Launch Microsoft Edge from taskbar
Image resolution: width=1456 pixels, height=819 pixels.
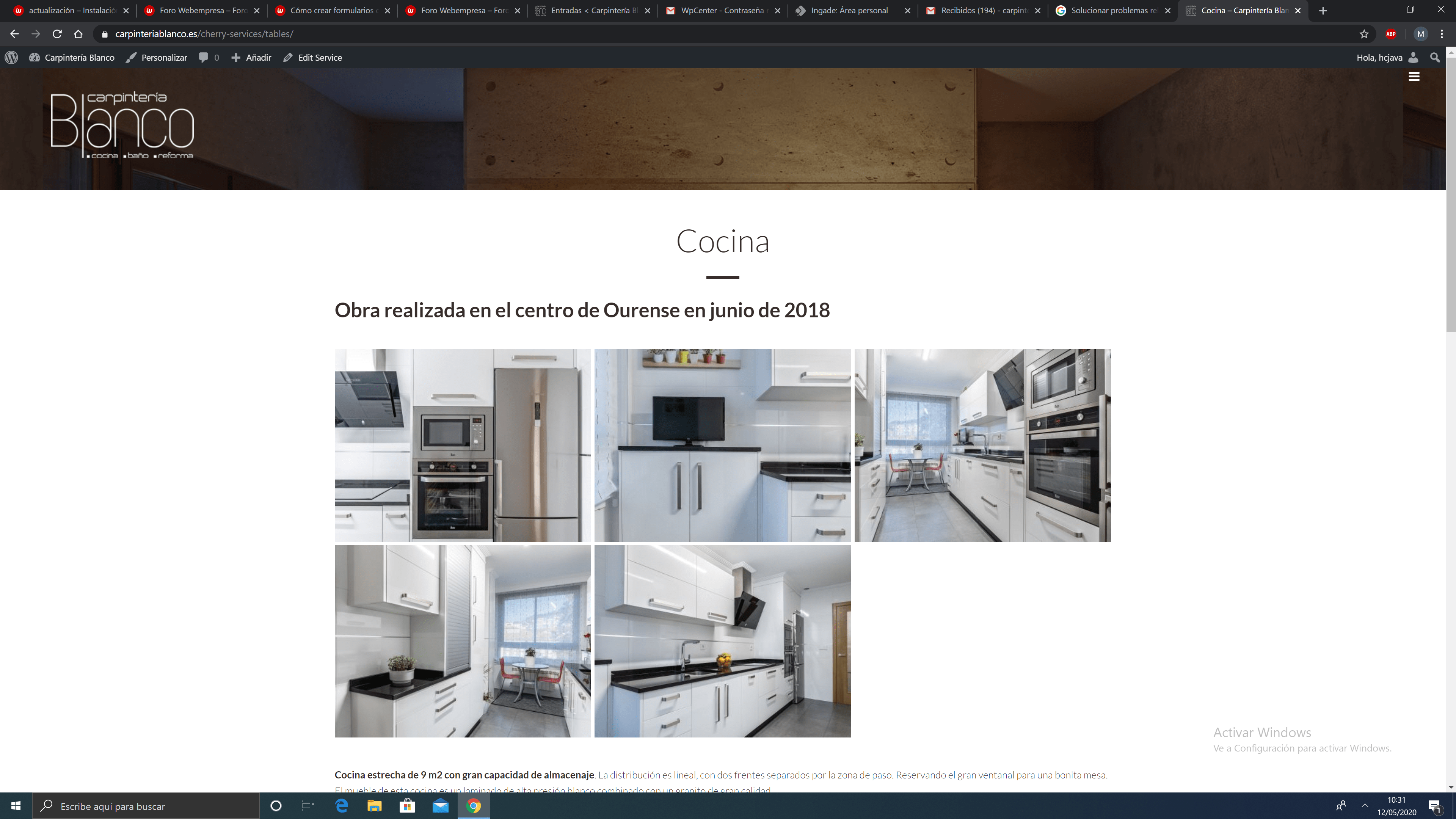coord(341,806)
